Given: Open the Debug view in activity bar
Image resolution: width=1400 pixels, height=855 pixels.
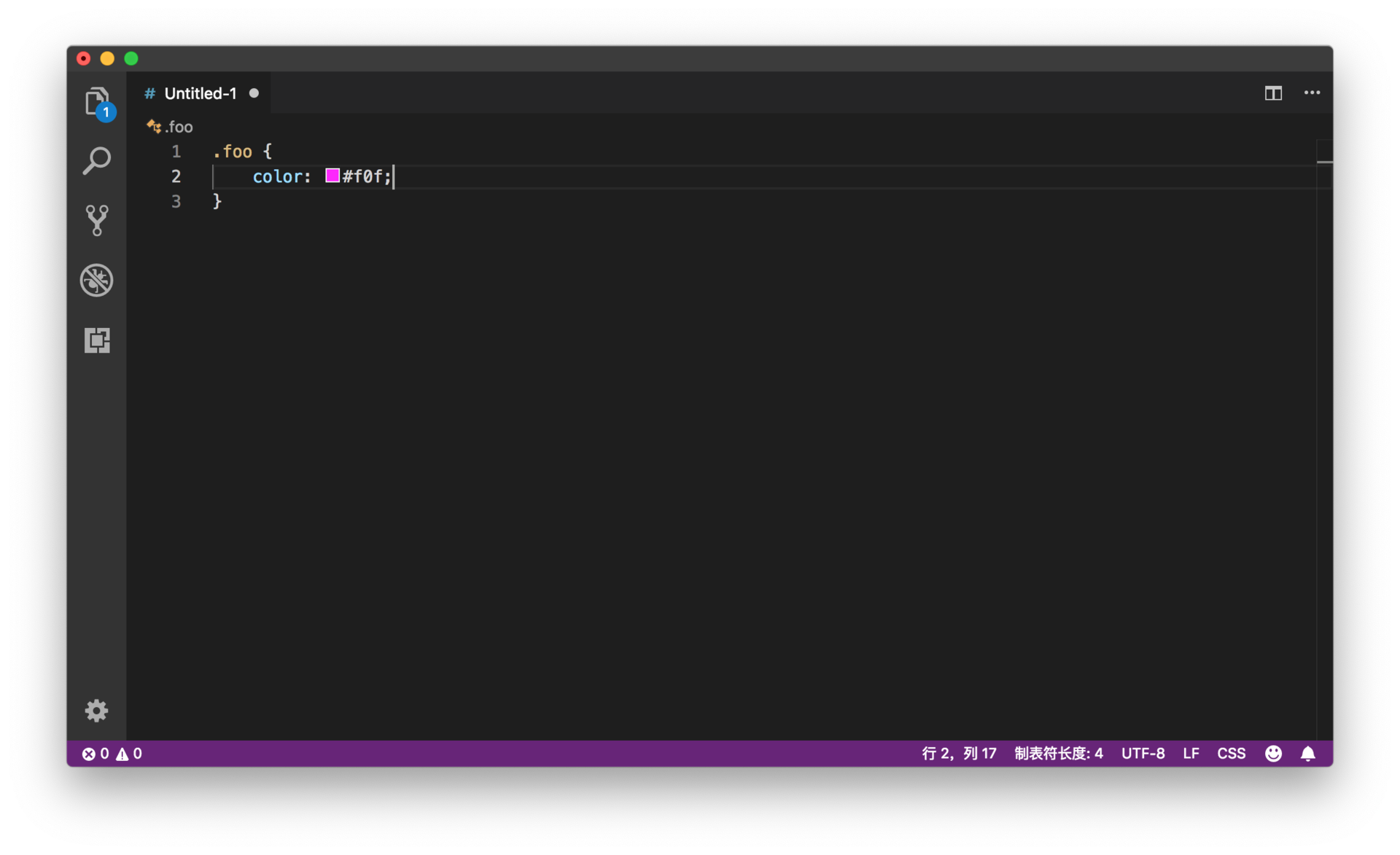Looking at the screenshot, I should pos(96,280).
